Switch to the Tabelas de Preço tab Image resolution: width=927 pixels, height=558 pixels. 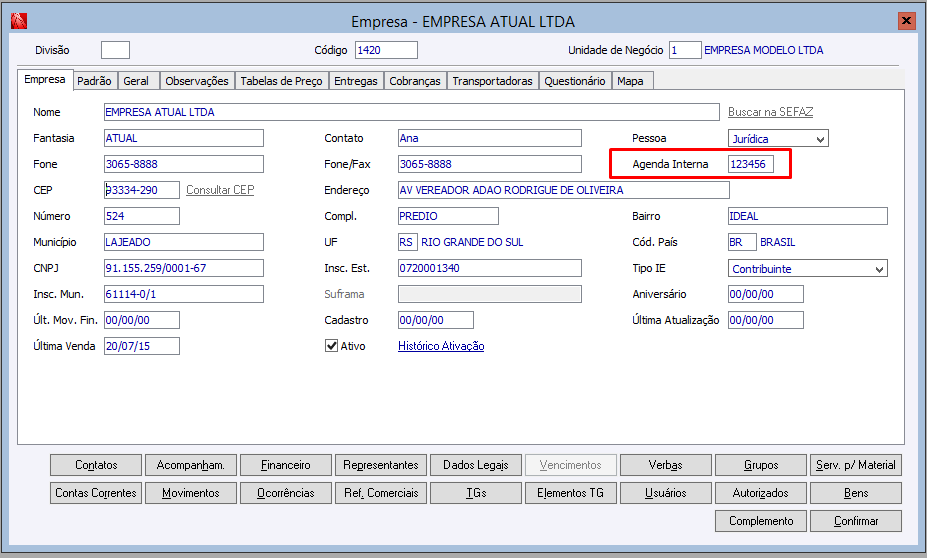click(281, 81)
